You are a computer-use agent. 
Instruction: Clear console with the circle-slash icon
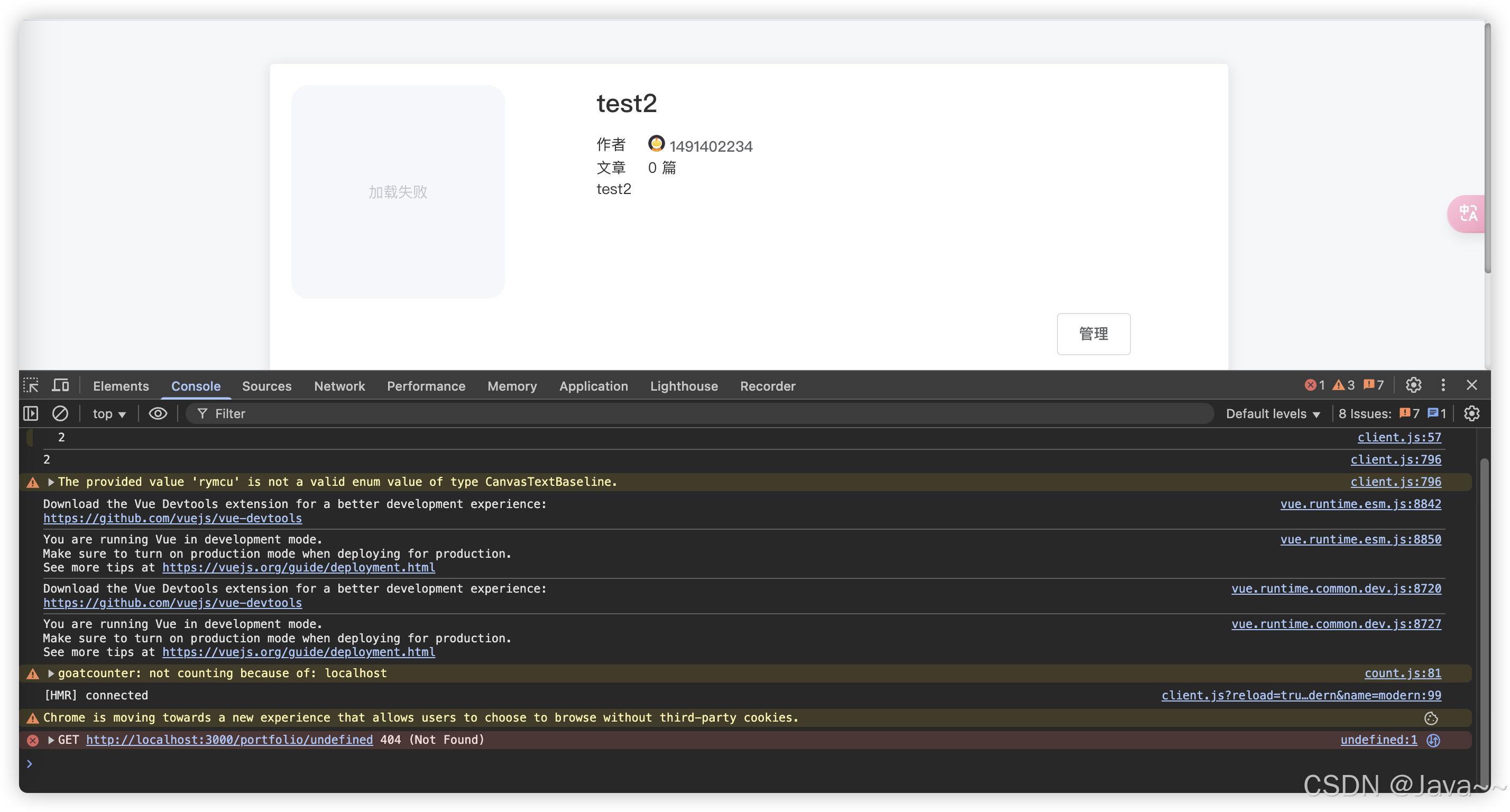60,413
